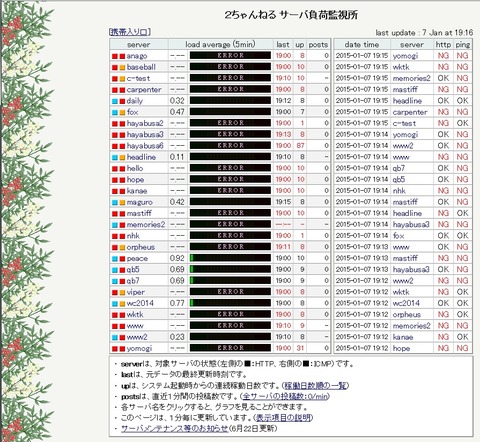Click the HTTP status square for anago

coord(115,56)
